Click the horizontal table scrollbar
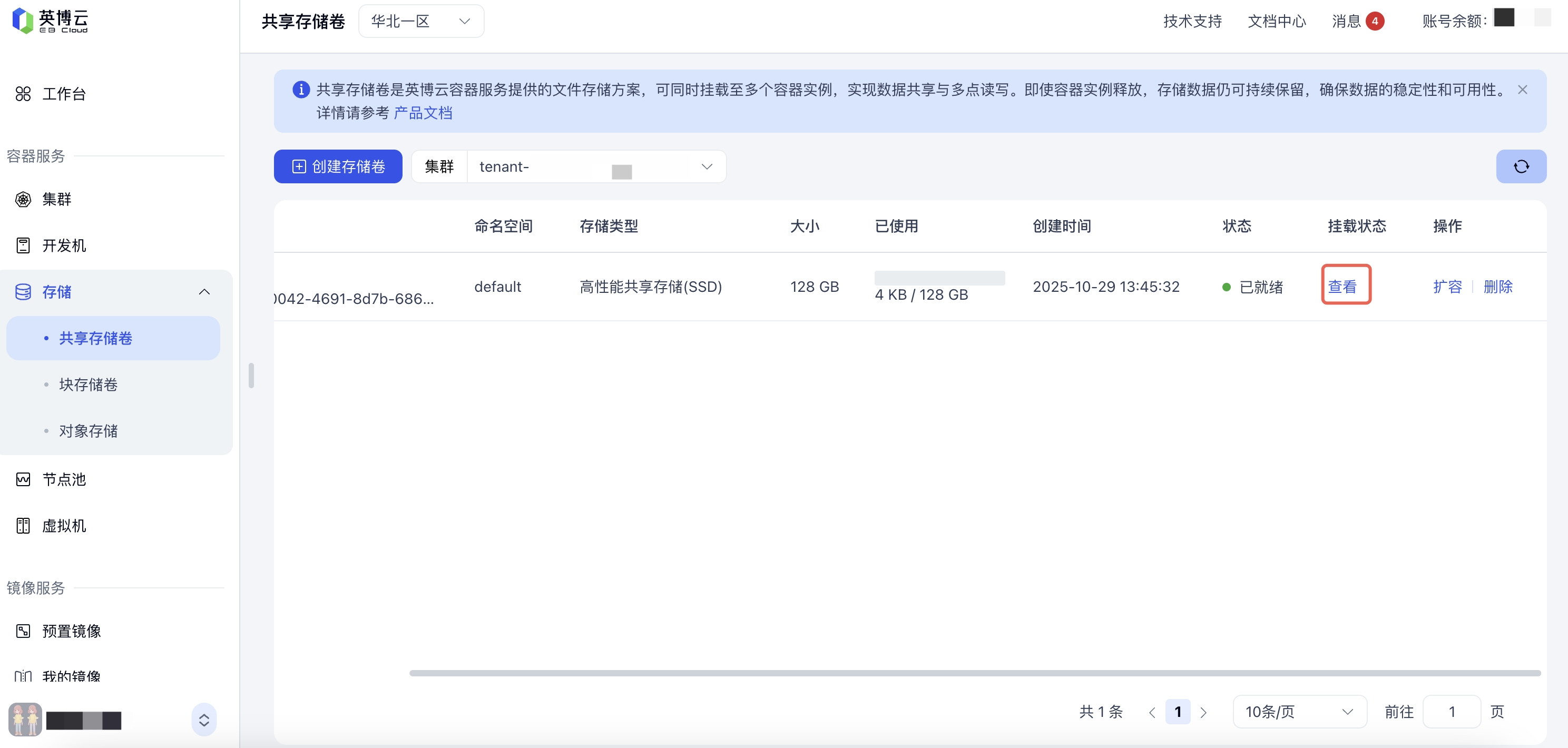 [974, 673]
